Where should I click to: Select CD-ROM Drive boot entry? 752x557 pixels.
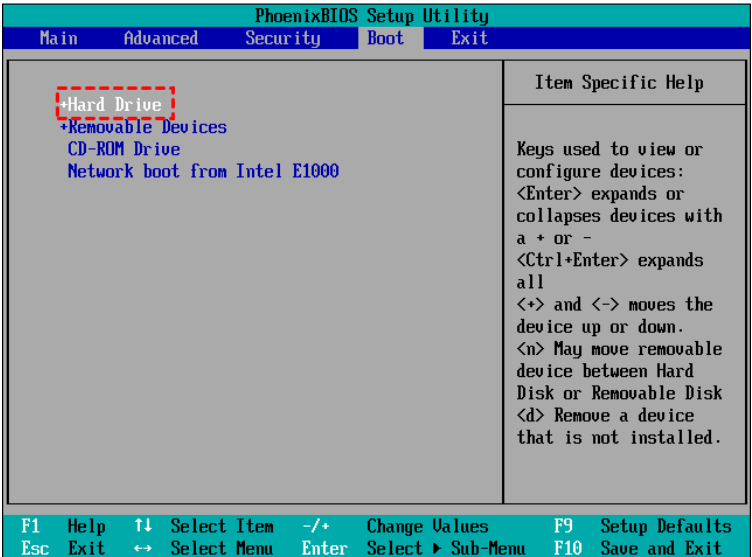(123, 149)
